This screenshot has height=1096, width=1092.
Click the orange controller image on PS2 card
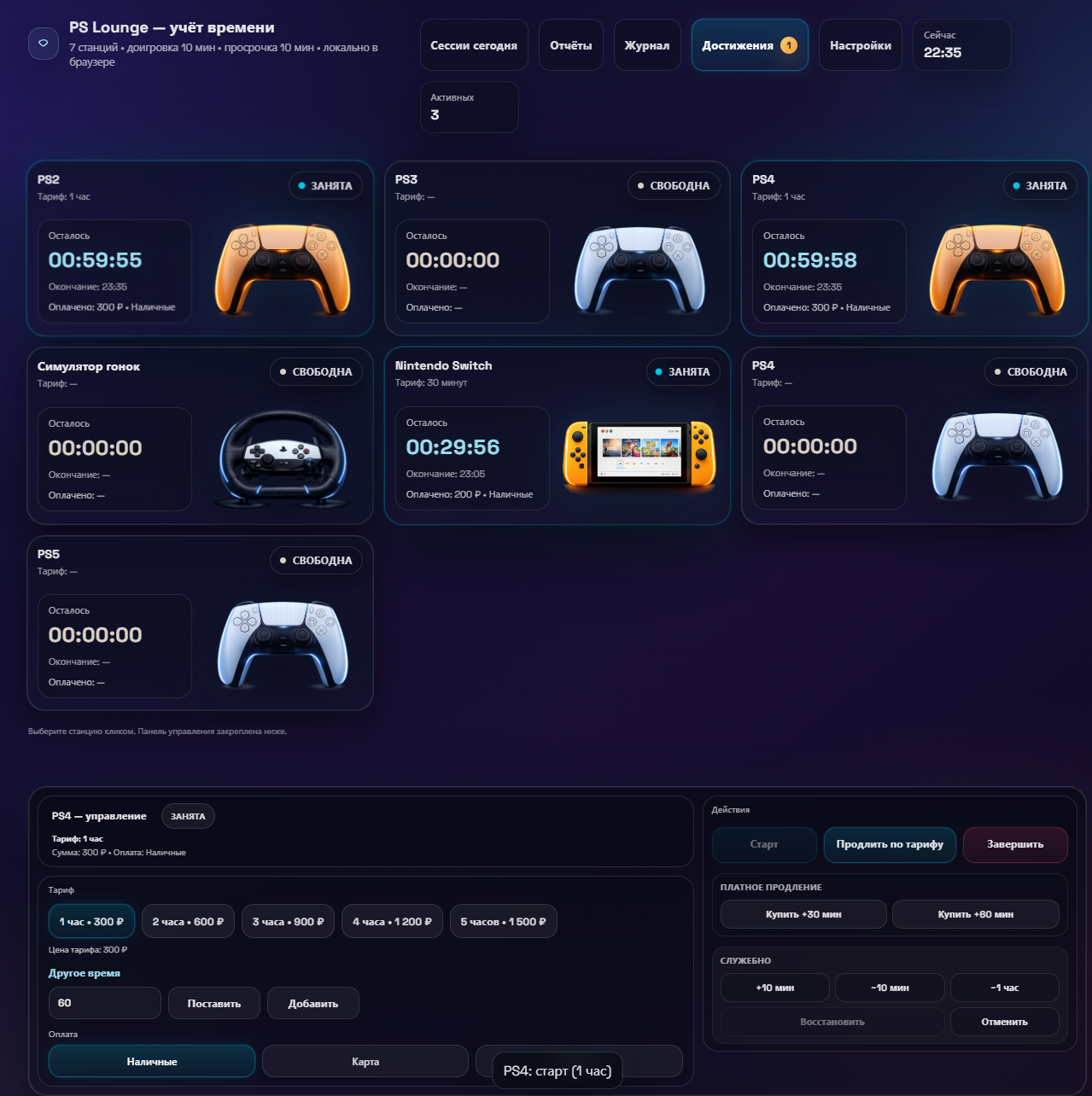pyautogui.click(x=283, y=271)
